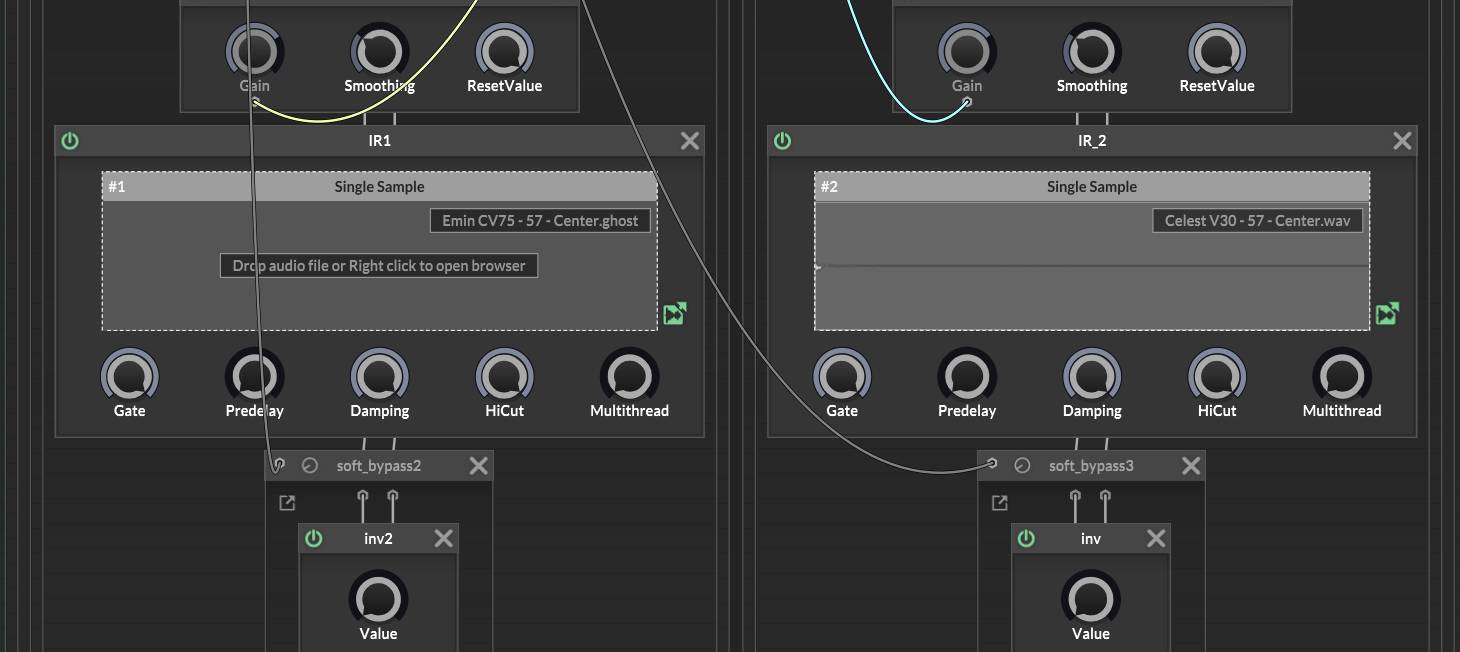Click the clock icon on soft_bypass3 header
This screenshot has height=652, width=1460.
tap(1022, 466)
